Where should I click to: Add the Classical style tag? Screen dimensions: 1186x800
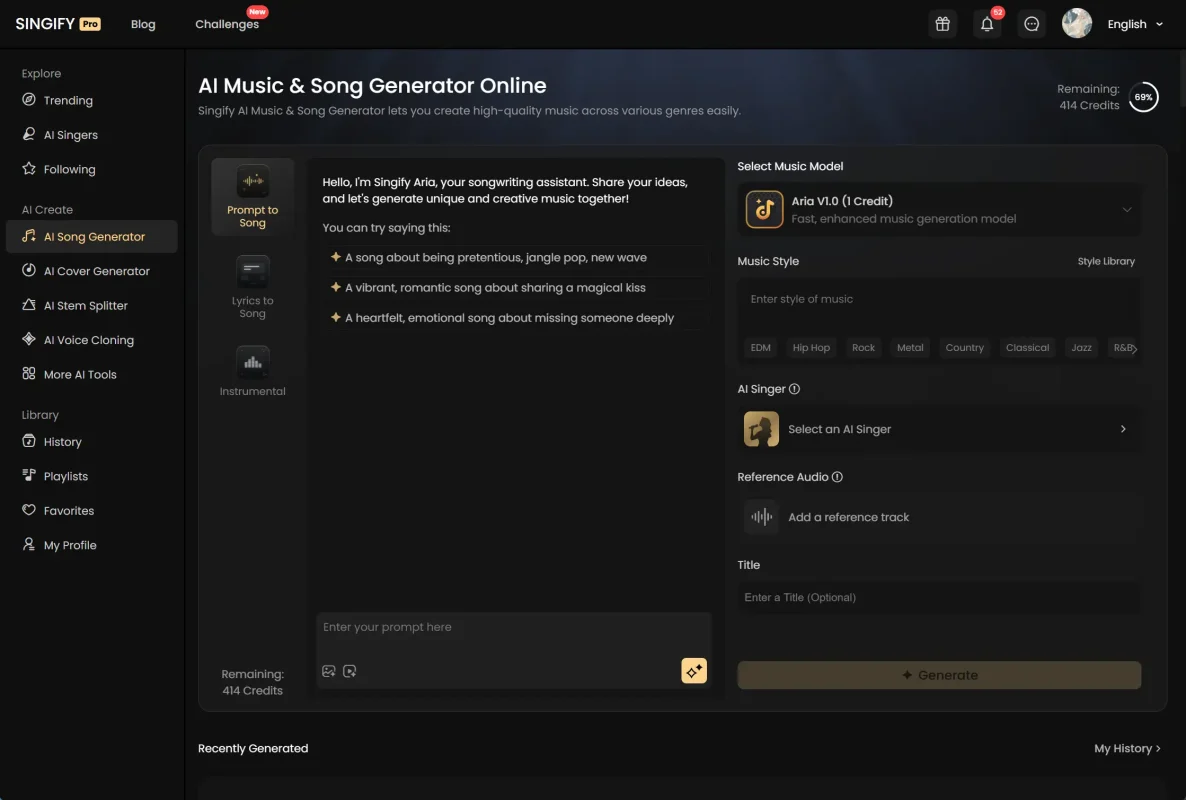pyautogui.click(x=1027, y=348)
